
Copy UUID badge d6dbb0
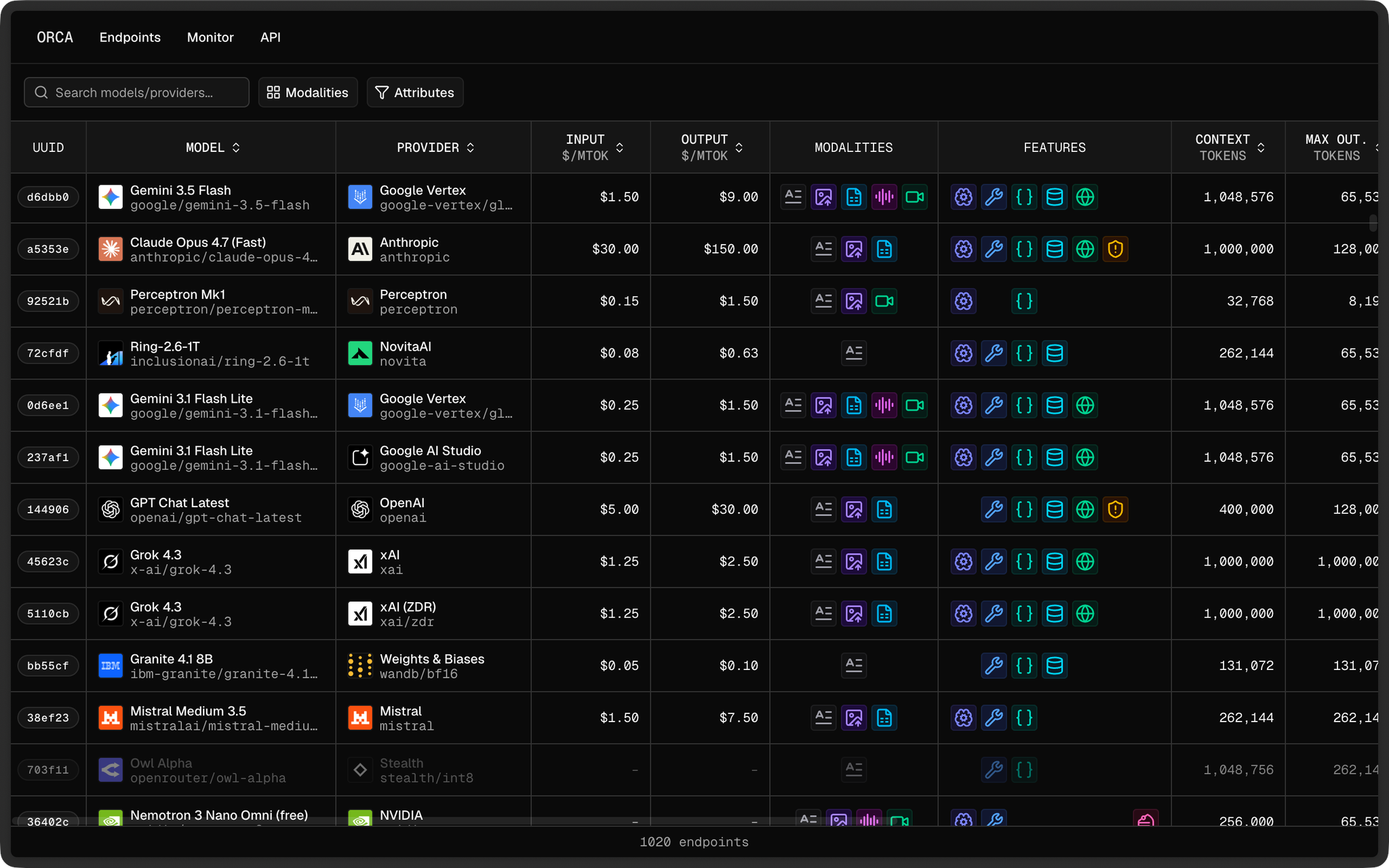(x=48, y=197)
